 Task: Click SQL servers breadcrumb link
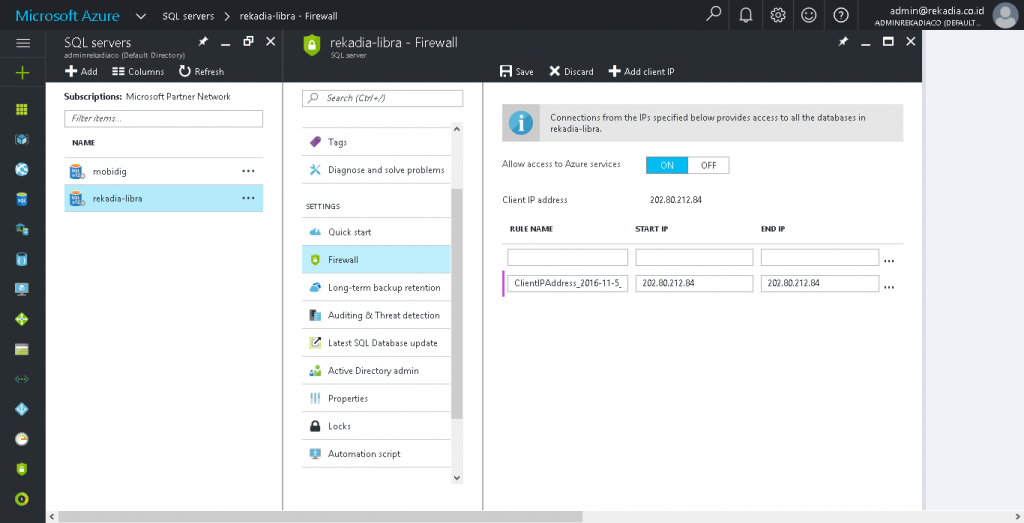(188, 16)
